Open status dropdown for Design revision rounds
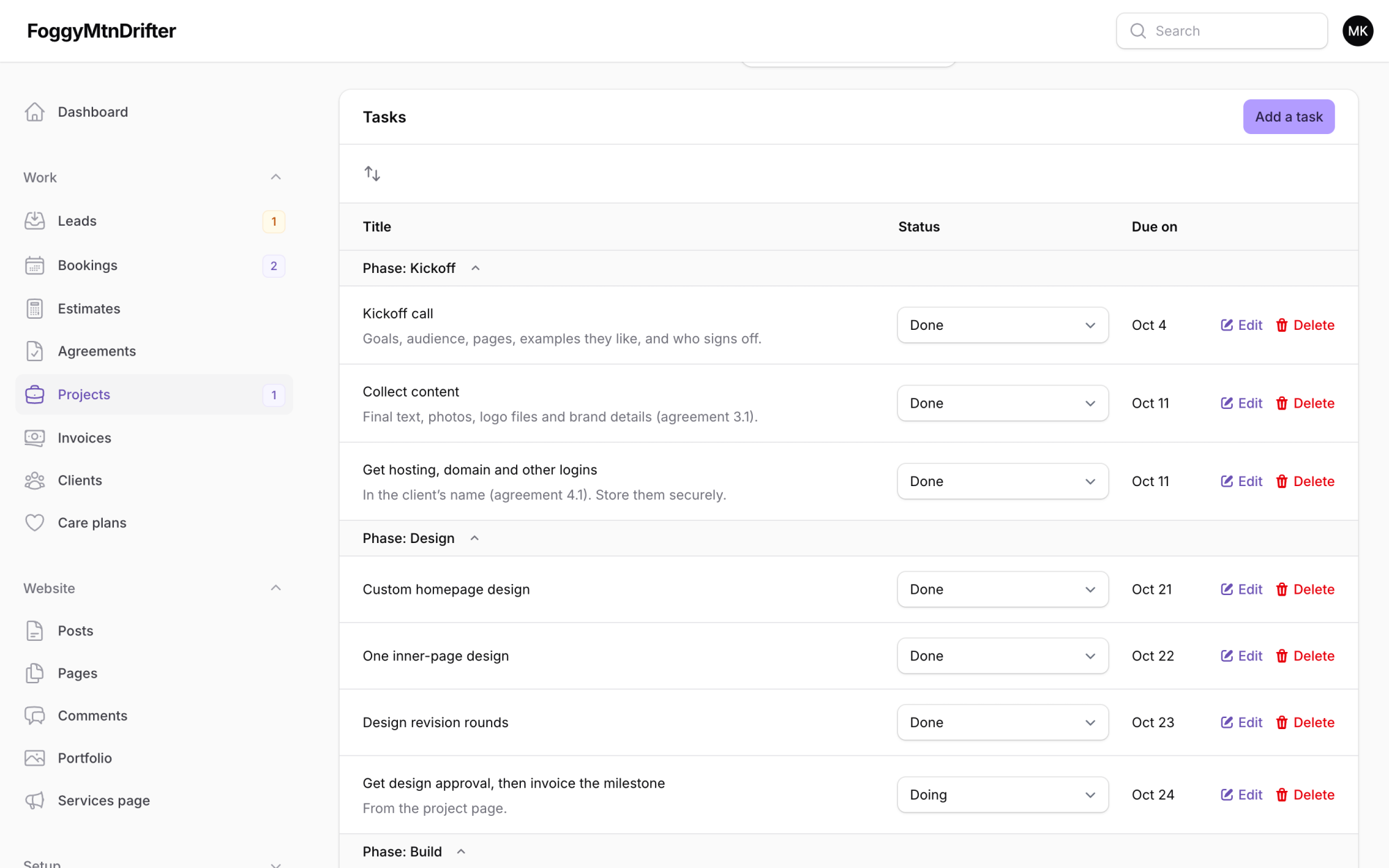1389x868 pixels. [x=1003, y=722]
